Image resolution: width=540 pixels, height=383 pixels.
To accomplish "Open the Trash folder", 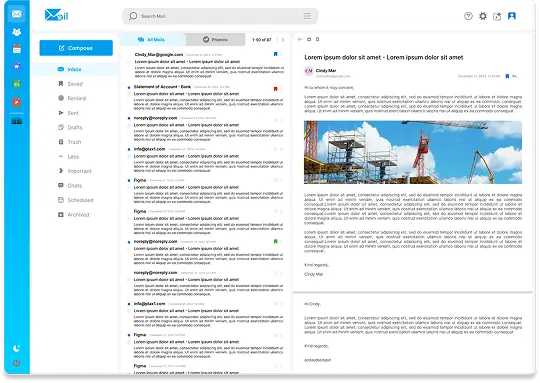I will [x=70, y=142].
